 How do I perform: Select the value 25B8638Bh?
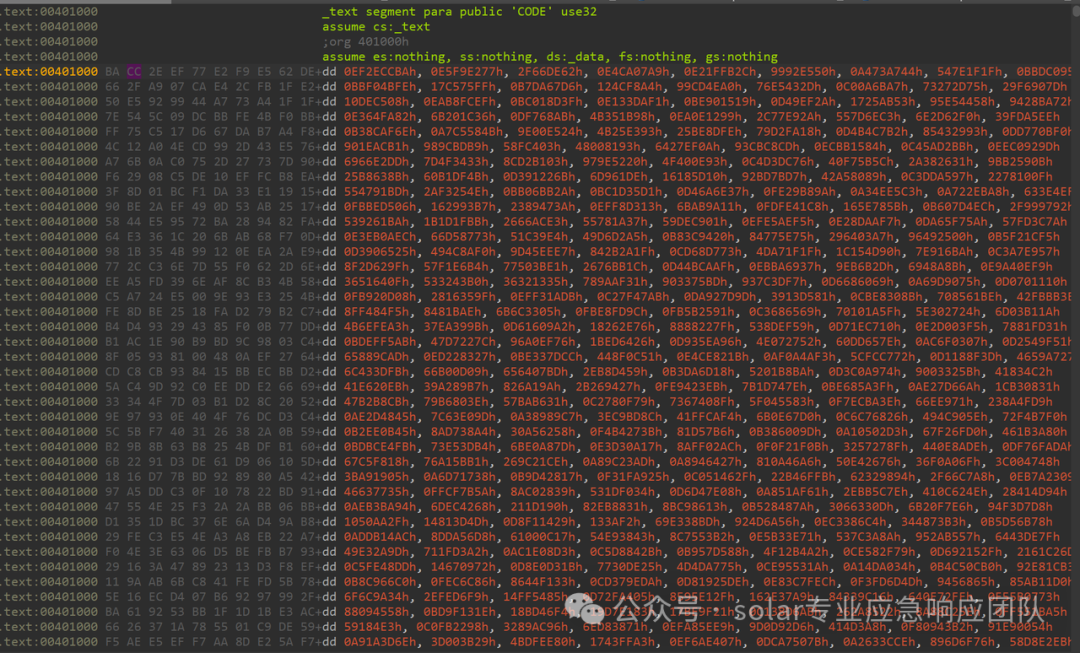[x=377, y=177]
